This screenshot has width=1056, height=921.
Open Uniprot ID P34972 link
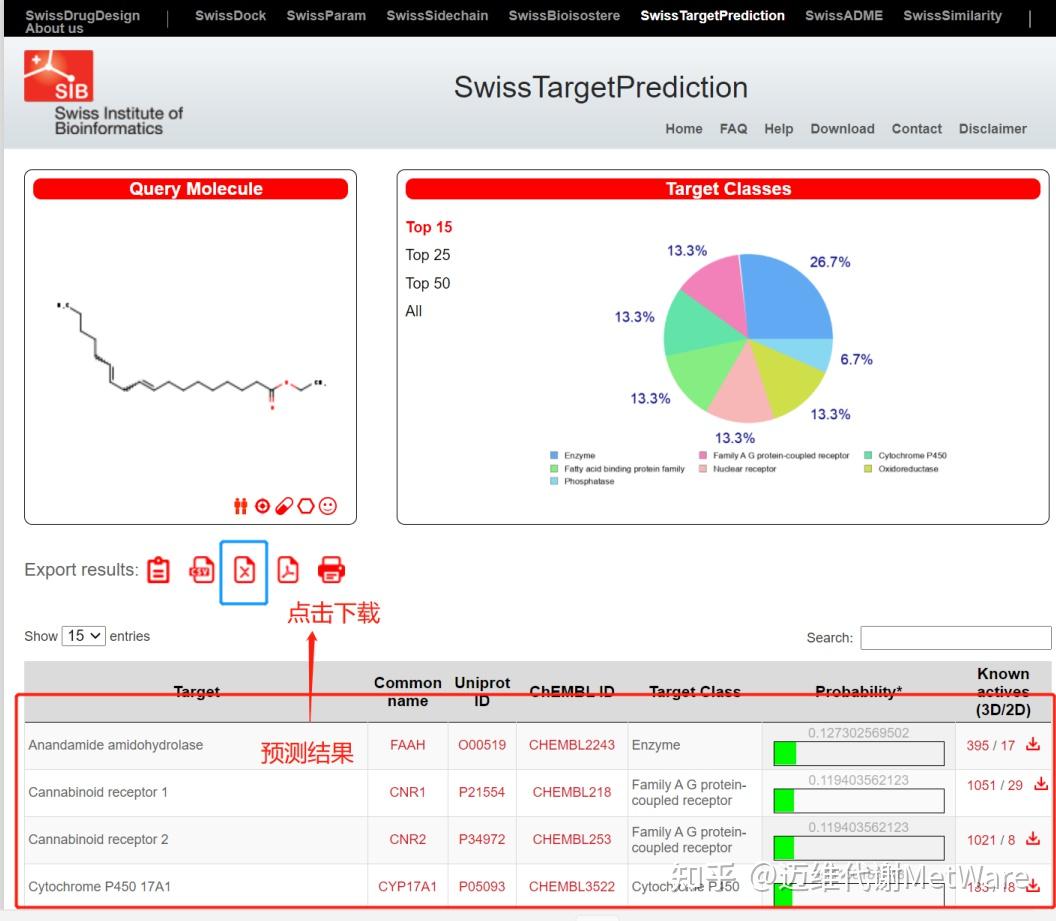click(482, 839)
